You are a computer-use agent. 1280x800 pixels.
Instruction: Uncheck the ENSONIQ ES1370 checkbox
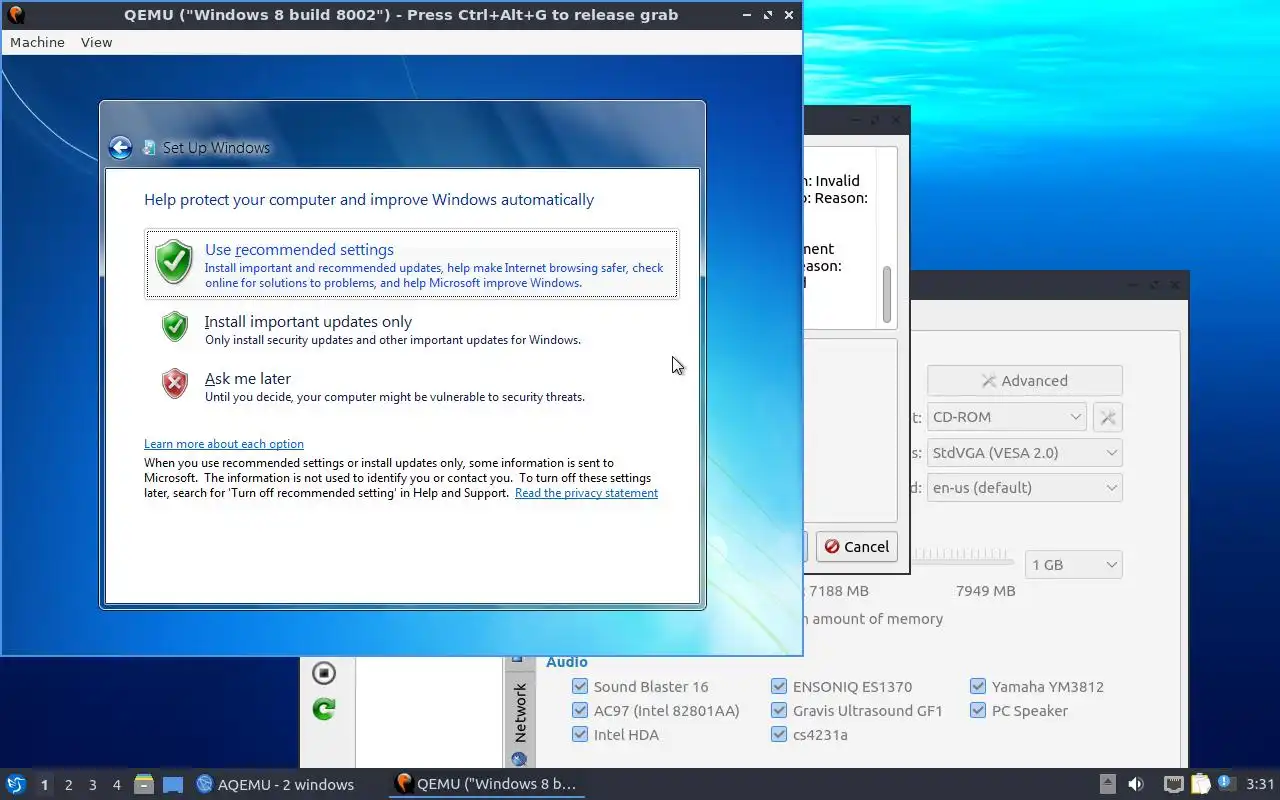click(x=779, y=686)
